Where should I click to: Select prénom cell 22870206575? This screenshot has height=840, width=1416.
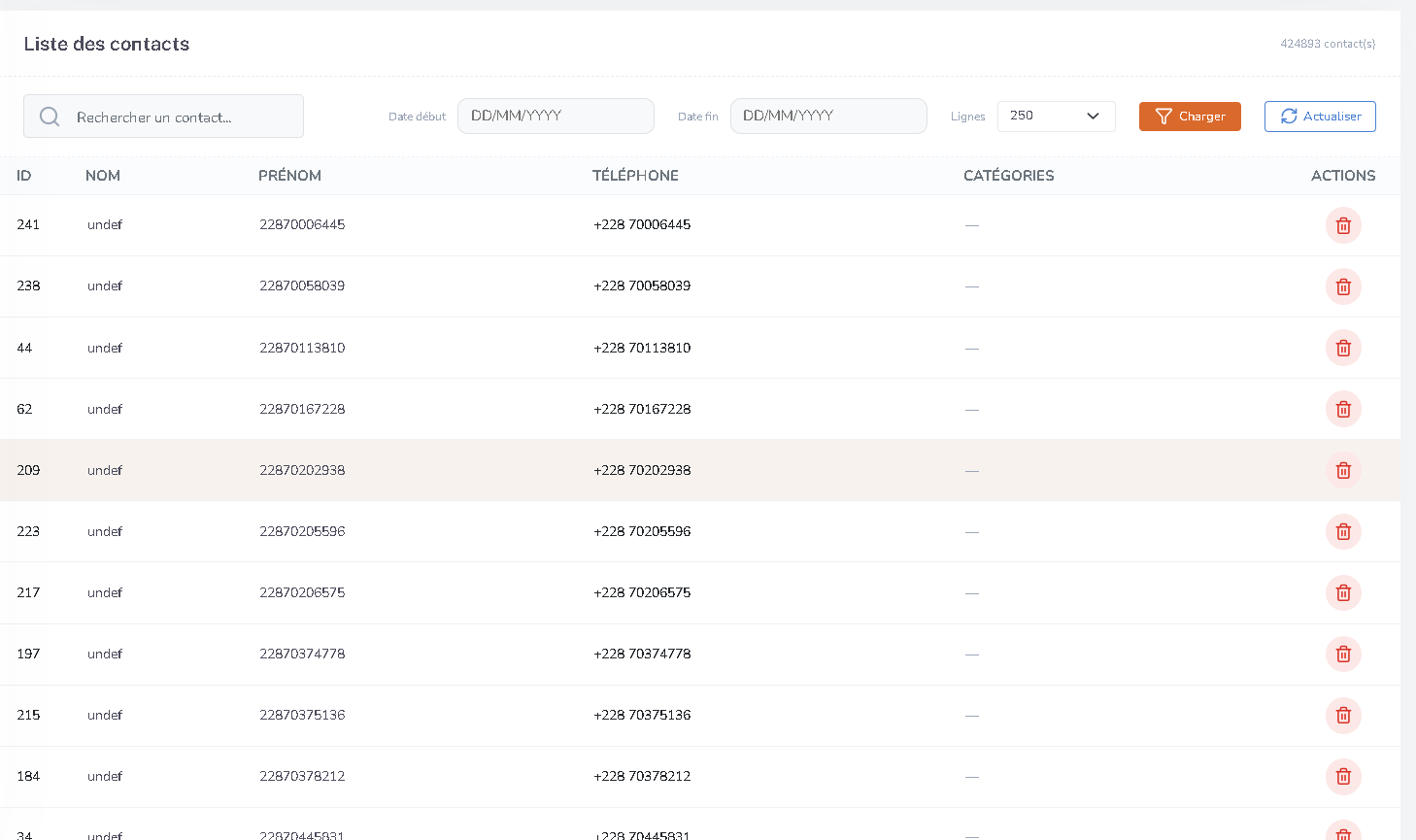tap(302, 592)
